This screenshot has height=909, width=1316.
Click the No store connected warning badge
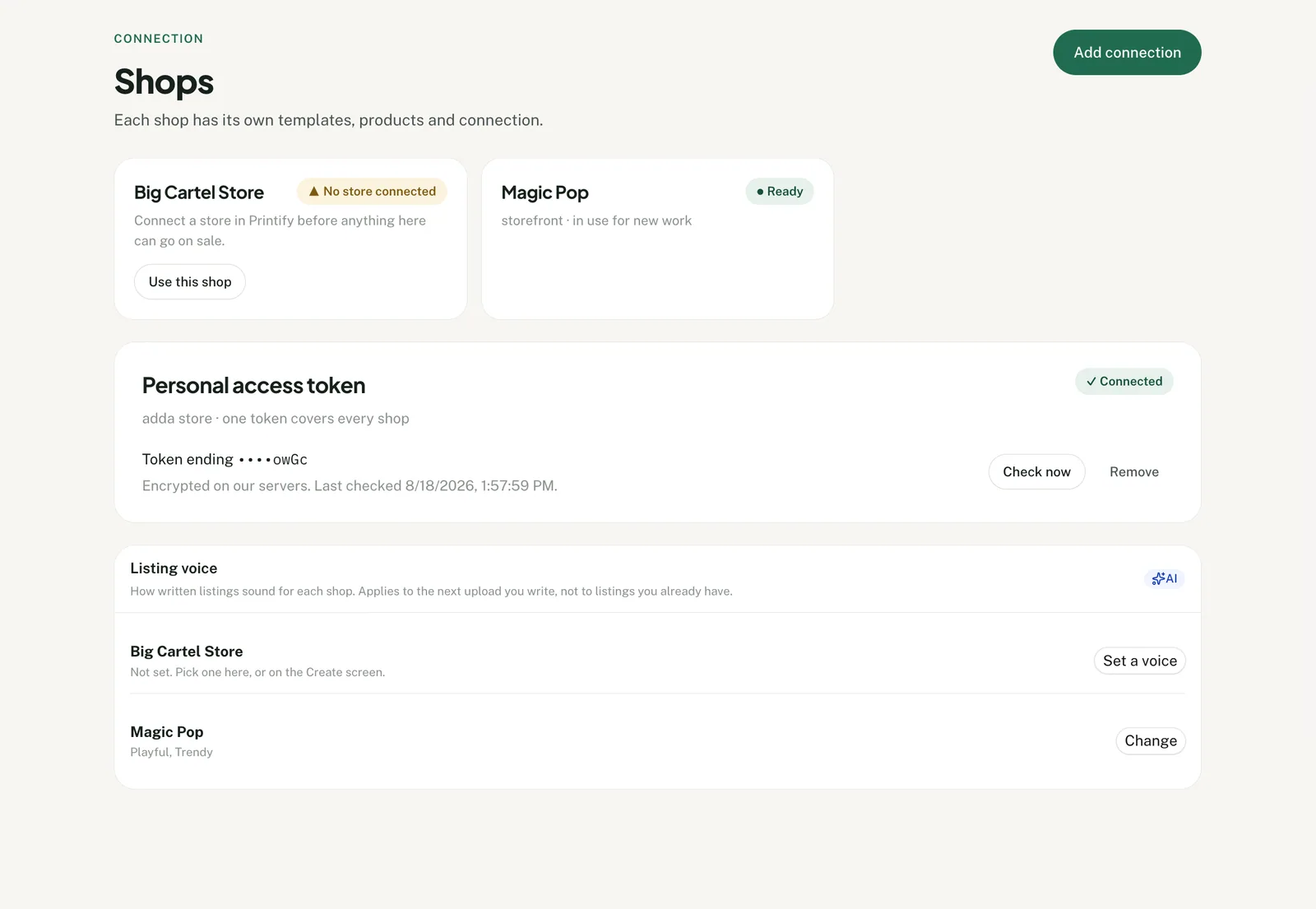372,192
